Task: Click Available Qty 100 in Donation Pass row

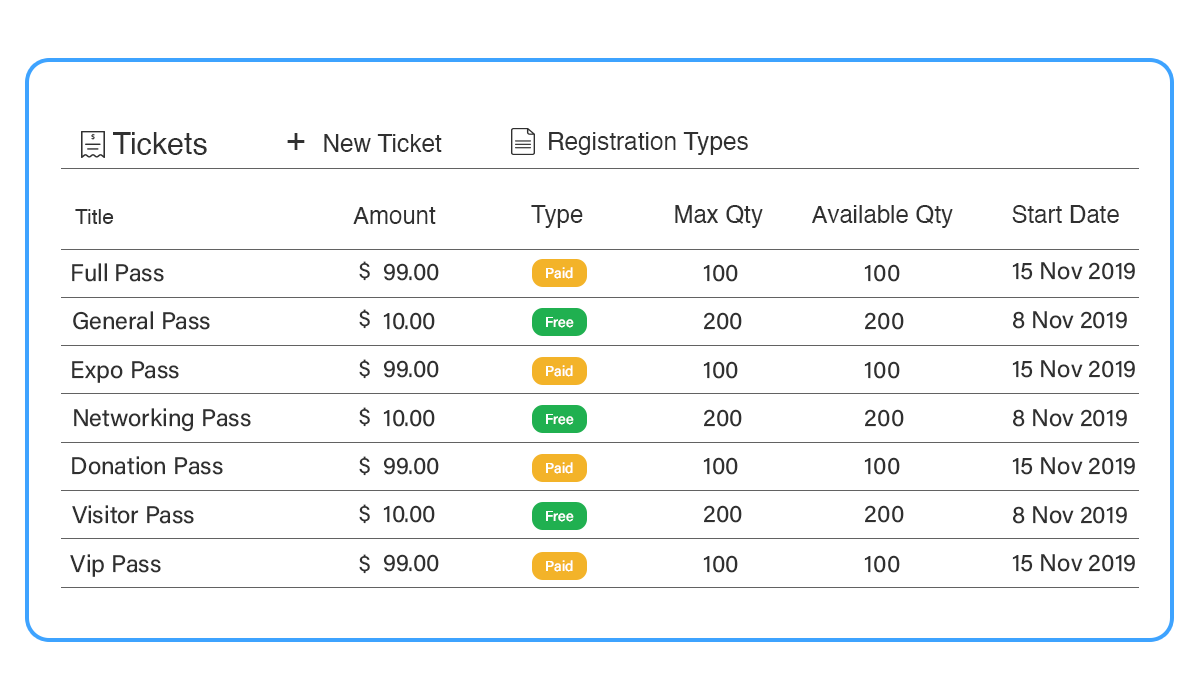Action: (x=882, y=466)
